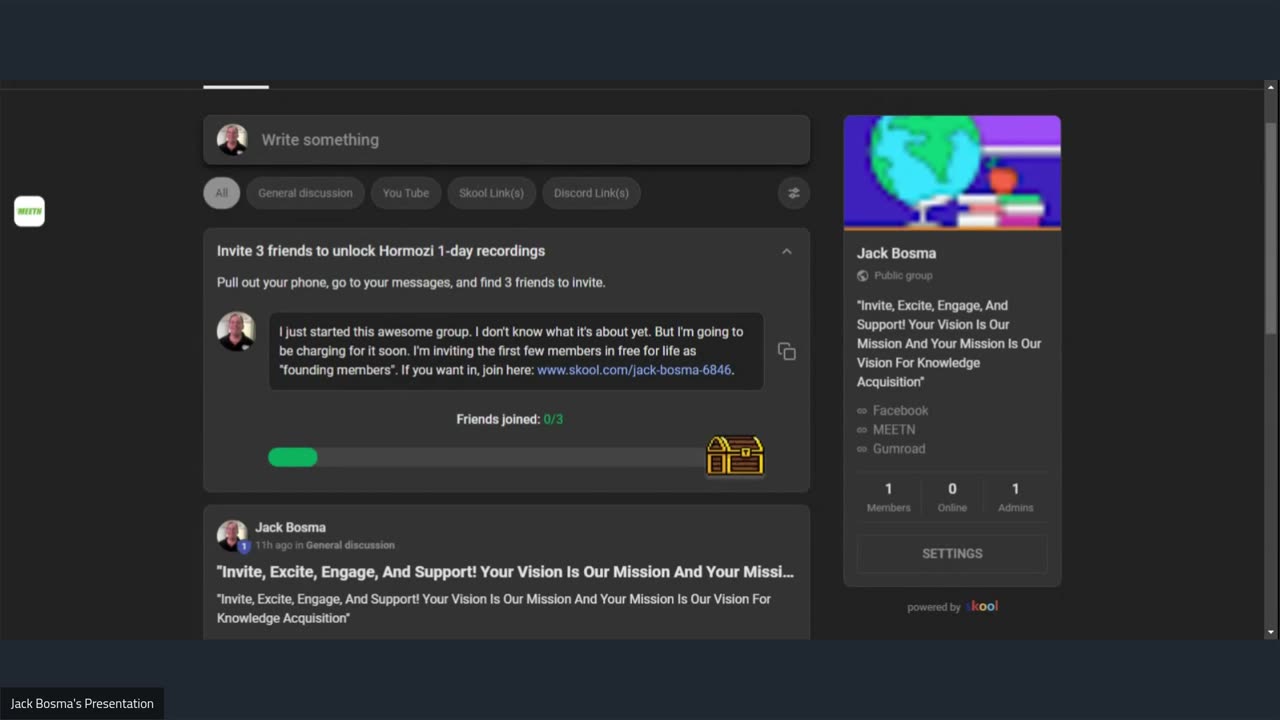Click the Public group globe icon
This screenshot has width=1280, height=720.
pos(863,276)
